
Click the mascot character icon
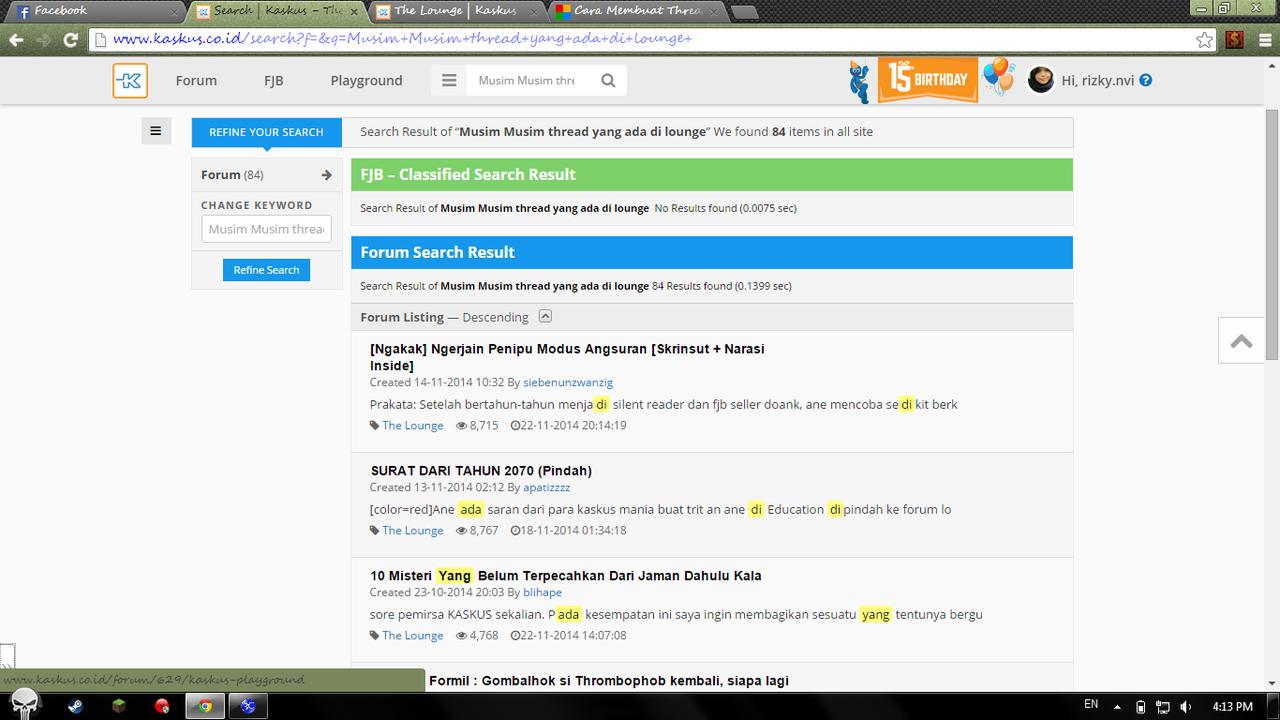coord(860,81)
